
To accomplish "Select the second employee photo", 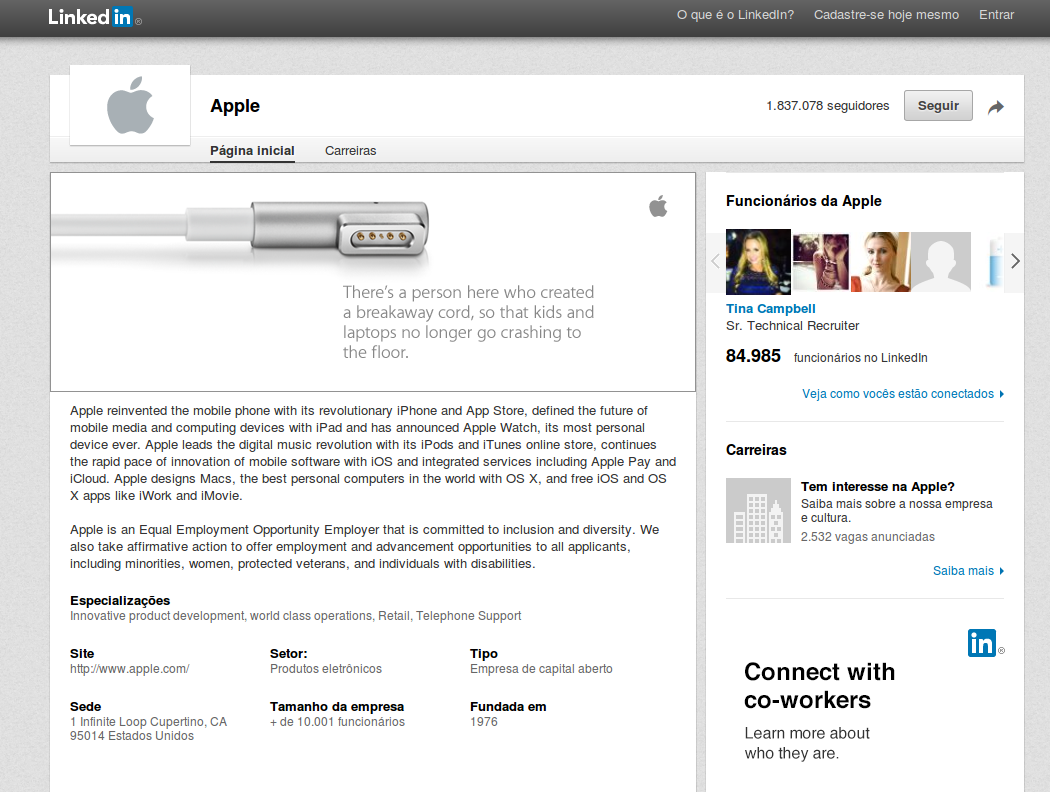I will [x=821, y=262].
